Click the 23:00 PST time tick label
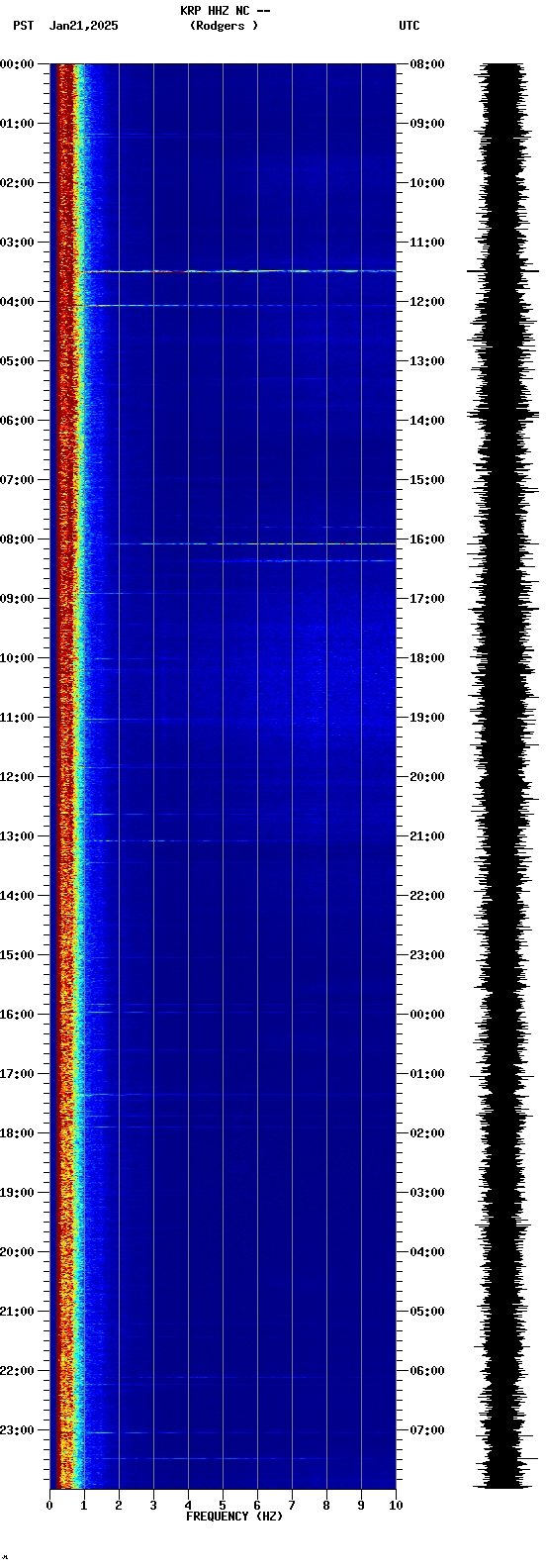The width and height of the screenshot is (546, 1568). coord(18,1430)
